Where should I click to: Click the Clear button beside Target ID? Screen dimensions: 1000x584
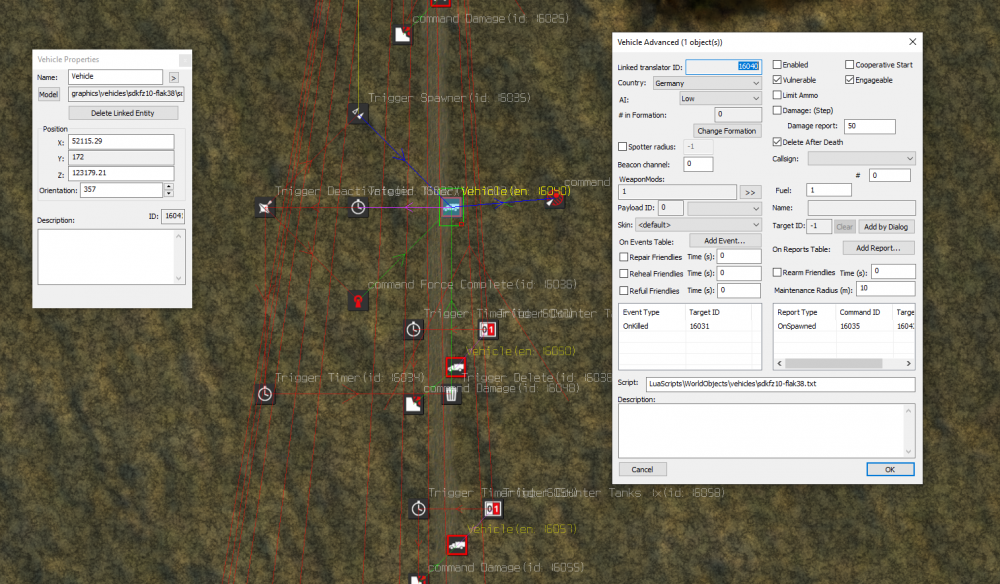click(844, 226)
